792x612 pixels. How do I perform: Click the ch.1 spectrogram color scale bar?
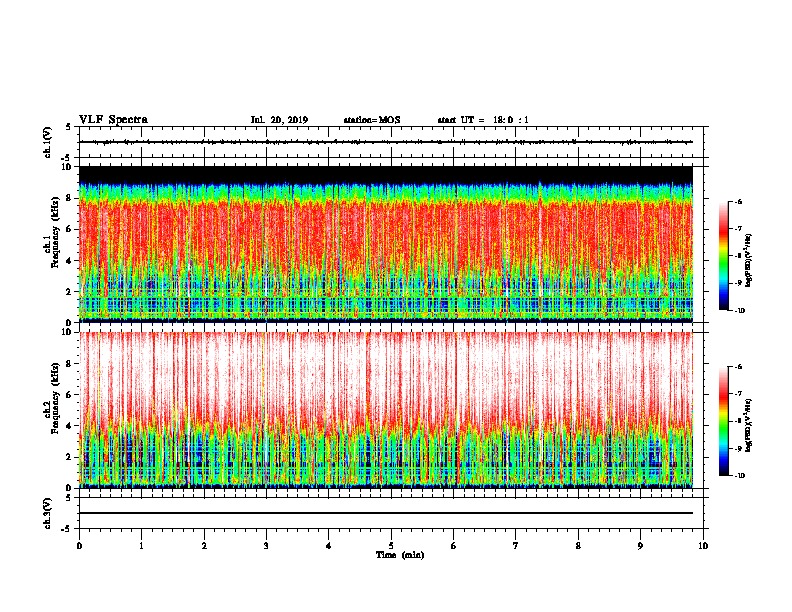[723, 256]
